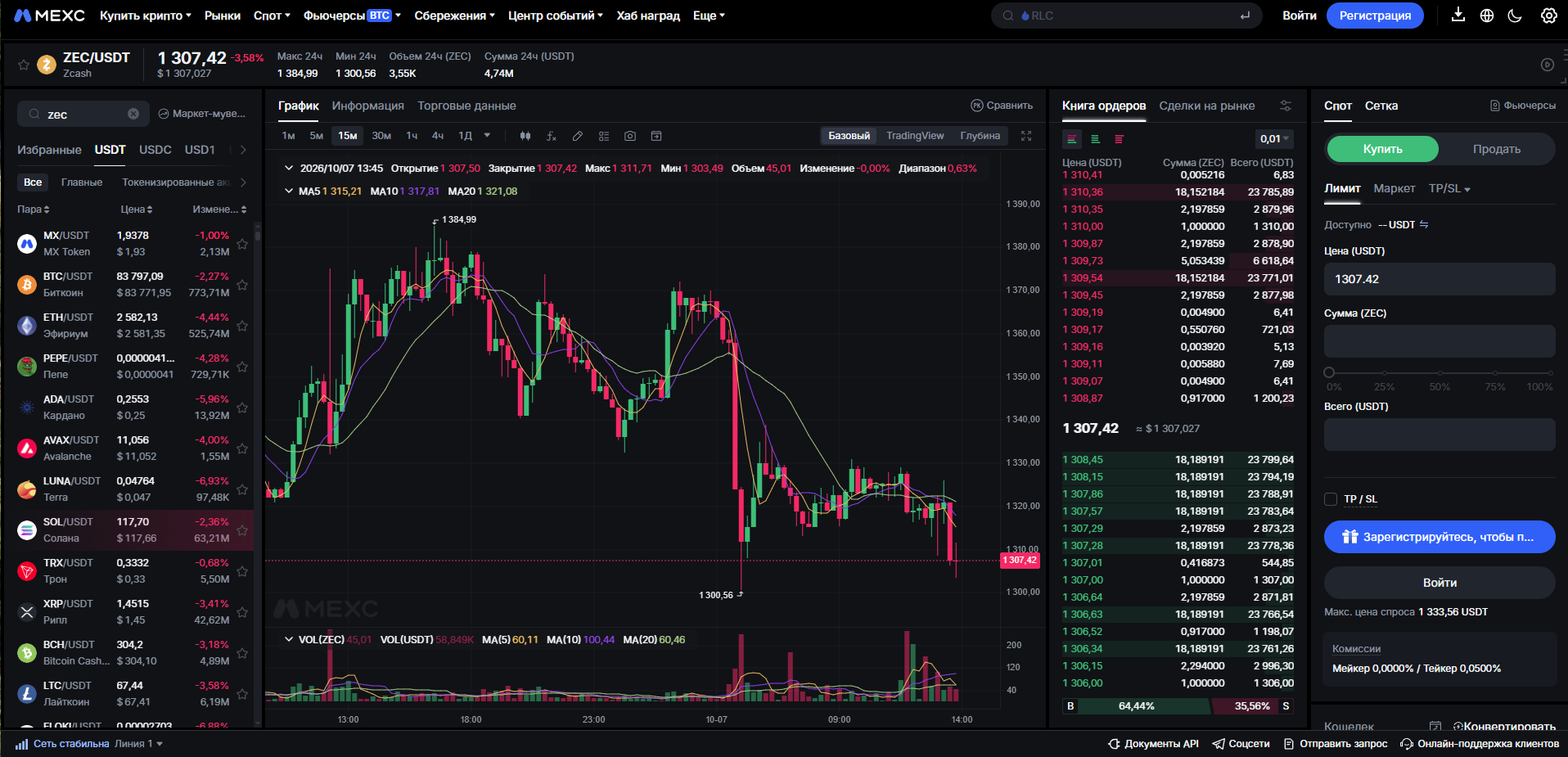Open the settings gear in header
The width and height of the screenshot is (1568, 757).
click(1548, 16)
